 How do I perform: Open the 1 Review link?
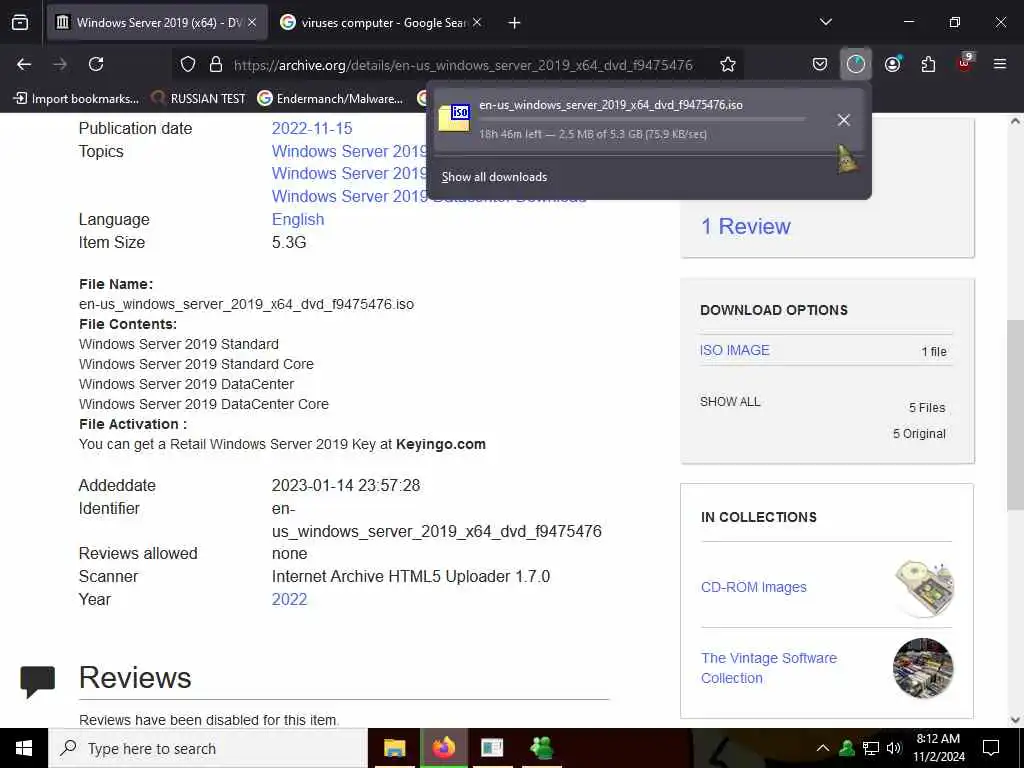click(x=746, y=226)
